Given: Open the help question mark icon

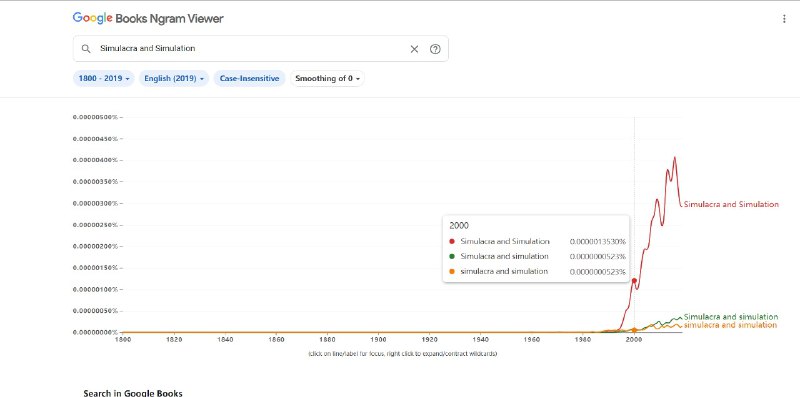Looking at the screenshot, I should click(x=435, y=49).
